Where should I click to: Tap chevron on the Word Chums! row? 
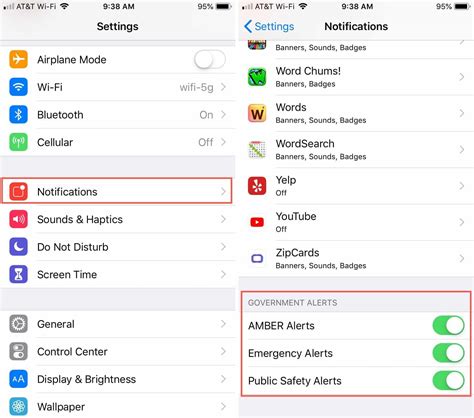point(462,77)
